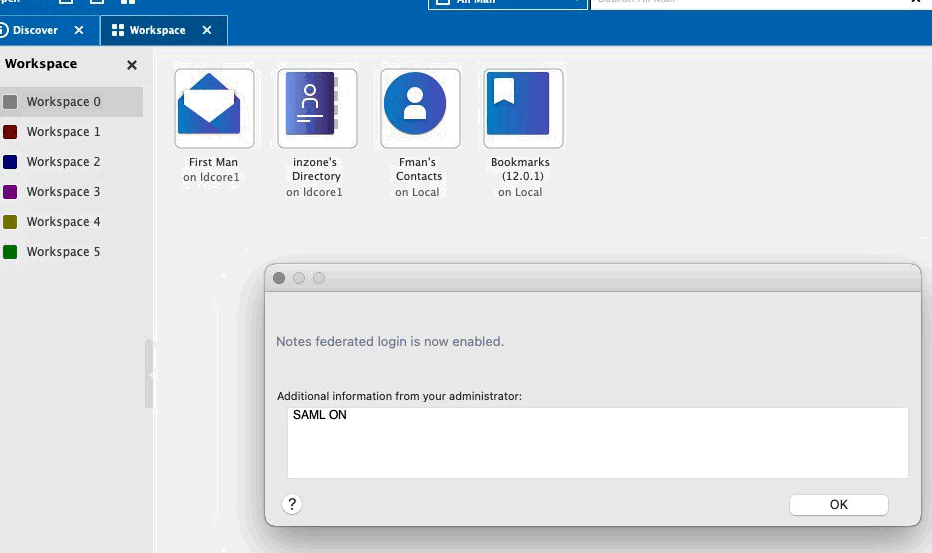932x553 pixels.
Task: Go to Workspace 4
Action: tap(63, 222)
